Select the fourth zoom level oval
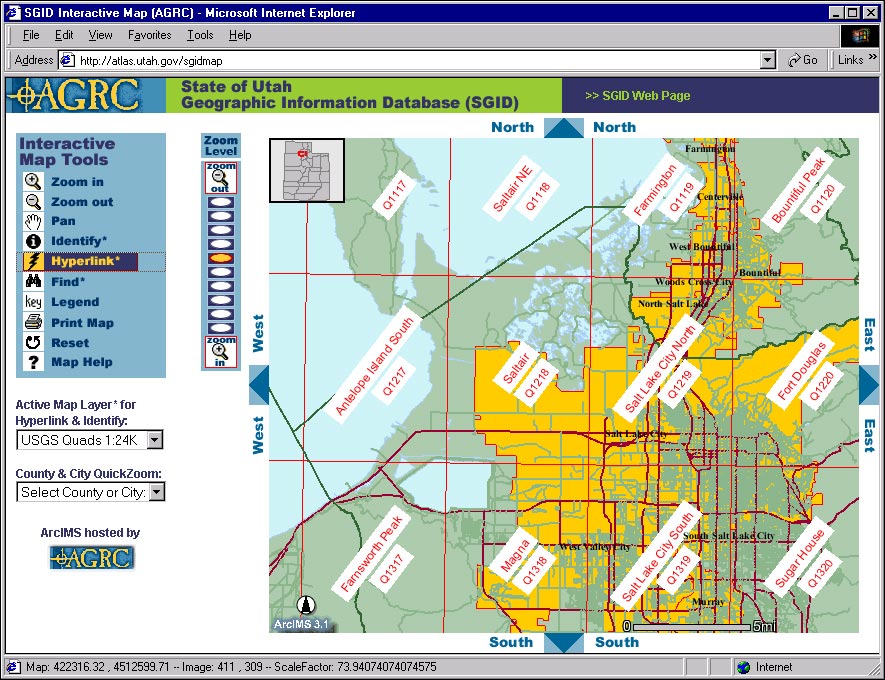The width and height of the screenshot is (885, 680). (221, 244)
